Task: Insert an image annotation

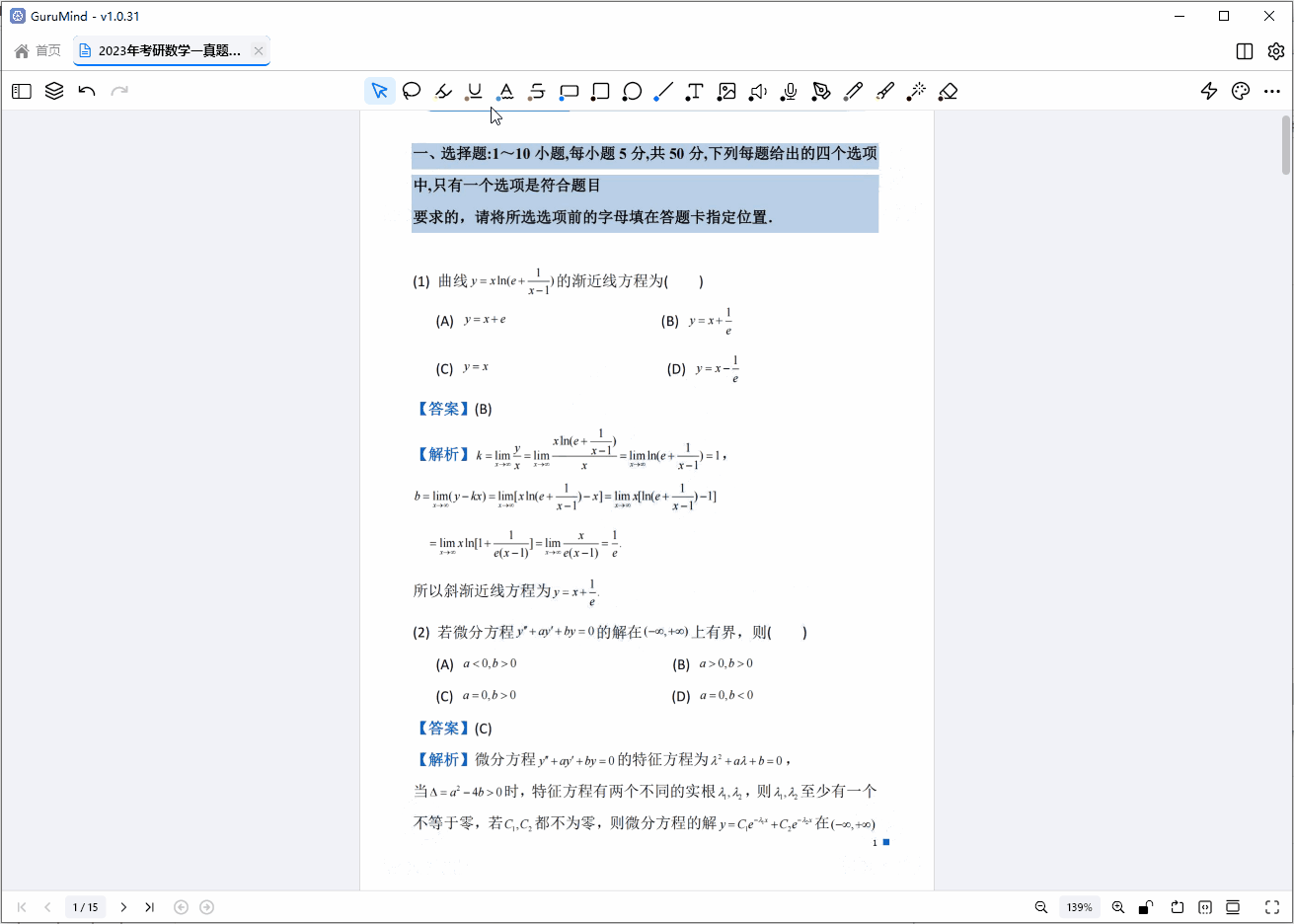Action: pyautogui.click(x=726, y=91)
